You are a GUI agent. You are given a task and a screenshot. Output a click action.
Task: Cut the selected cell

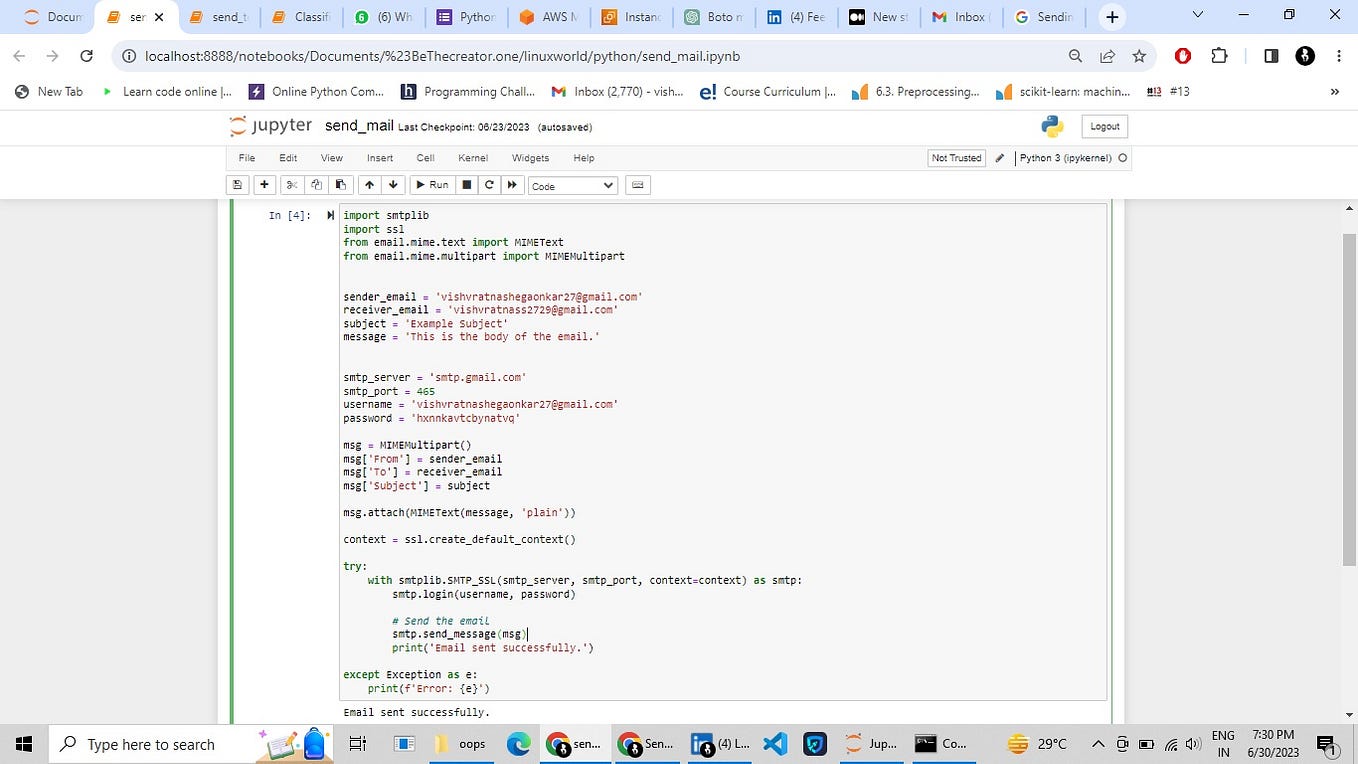tap(291, 185)
